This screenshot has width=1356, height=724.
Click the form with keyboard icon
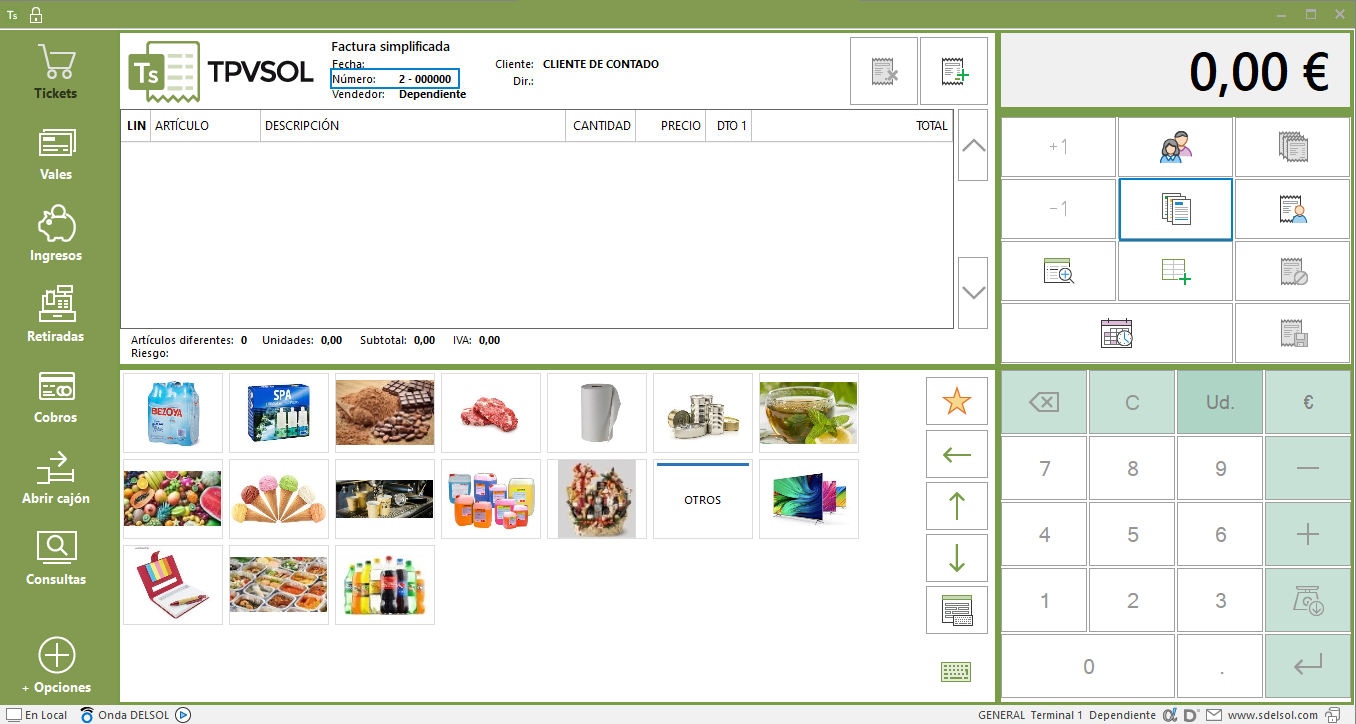[957, 610]
